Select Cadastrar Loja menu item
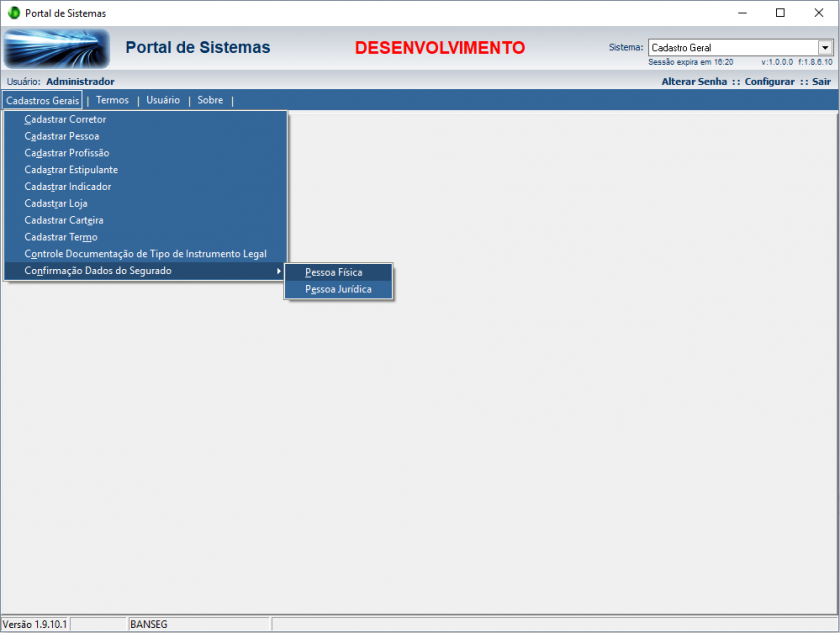This screenshot has width=840, height=633. [55, 203]
